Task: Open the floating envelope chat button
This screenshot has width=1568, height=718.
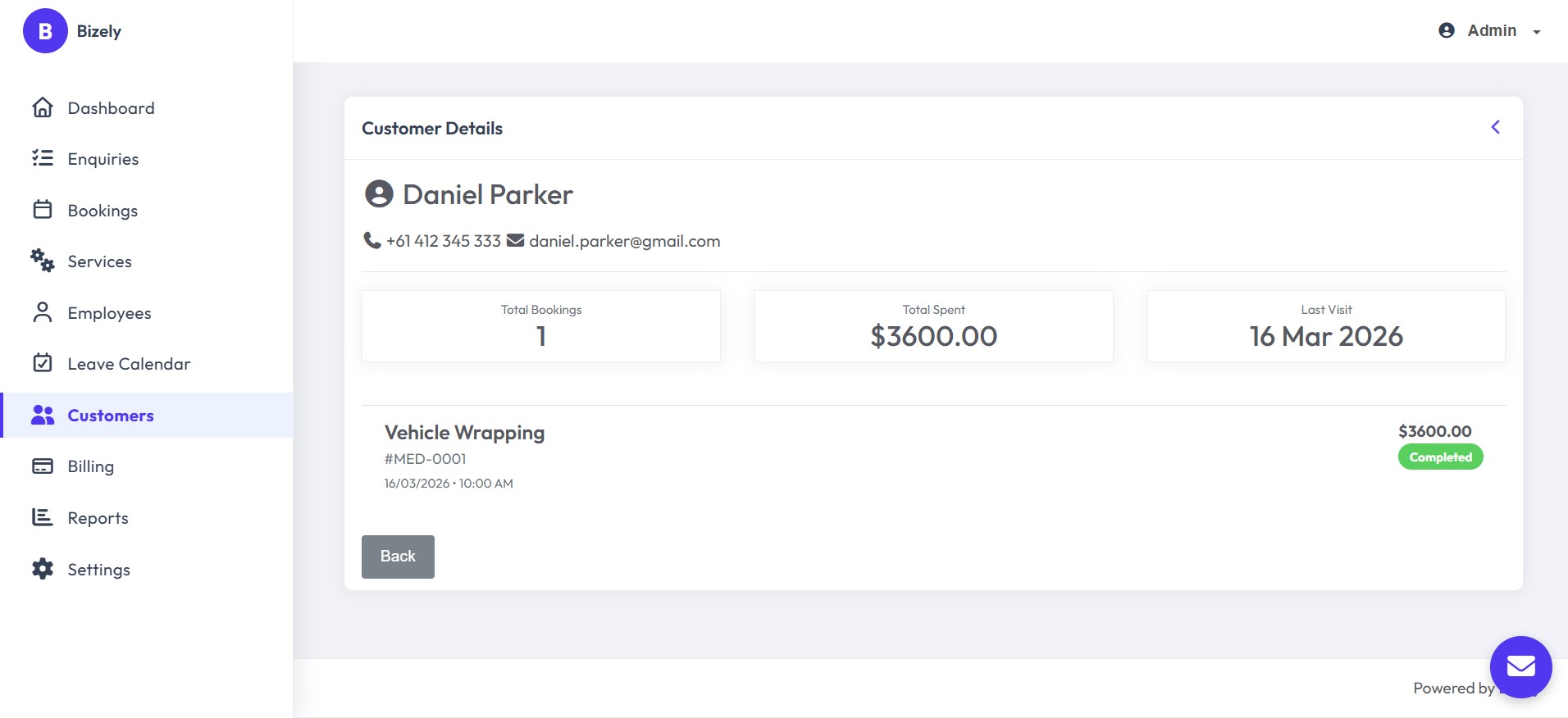Action: pos(1520,666)
